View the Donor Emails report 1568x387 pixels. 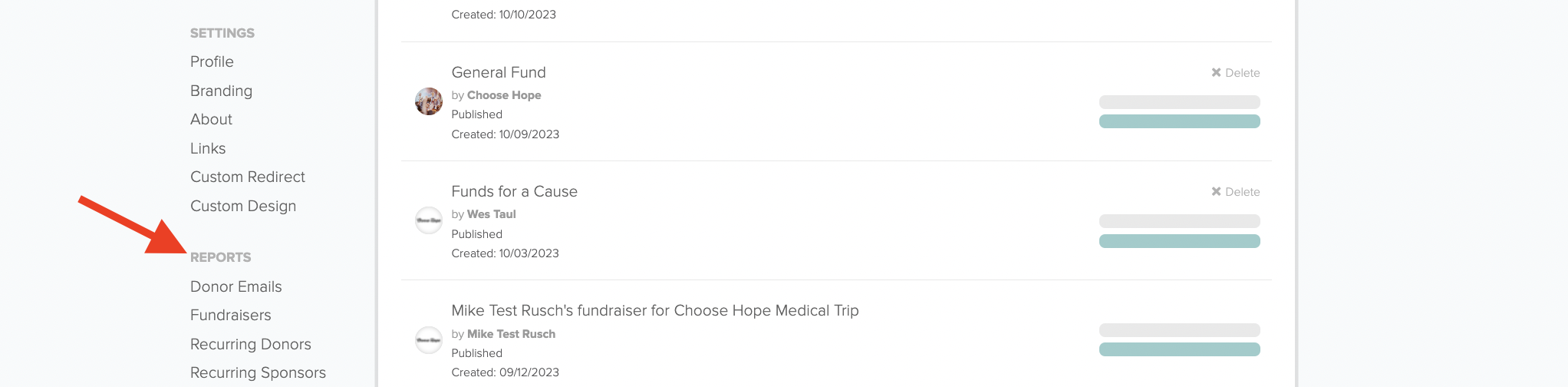pos(236,286)
